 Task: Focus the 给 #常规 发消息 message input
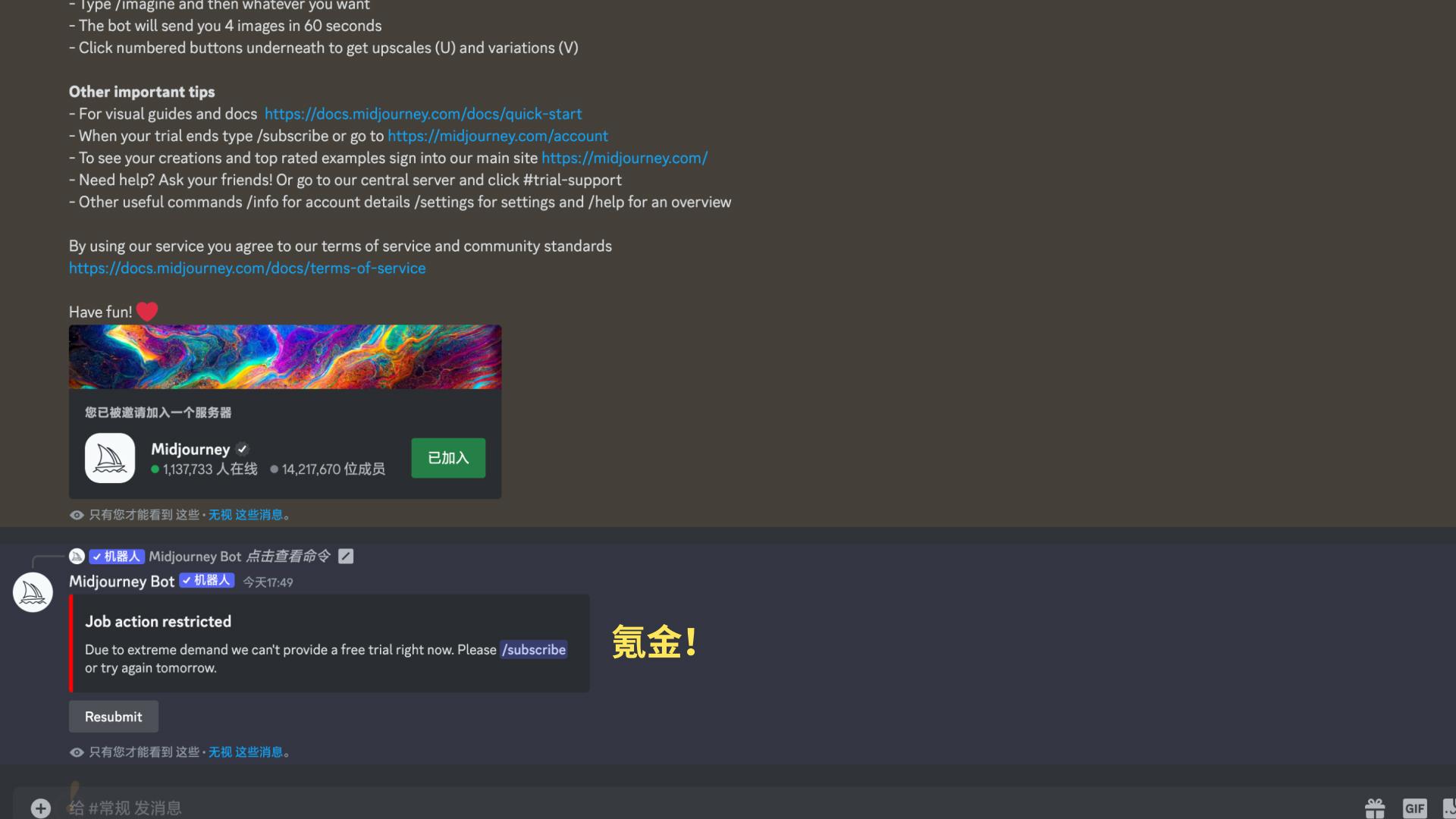click(x=682, y=808)
